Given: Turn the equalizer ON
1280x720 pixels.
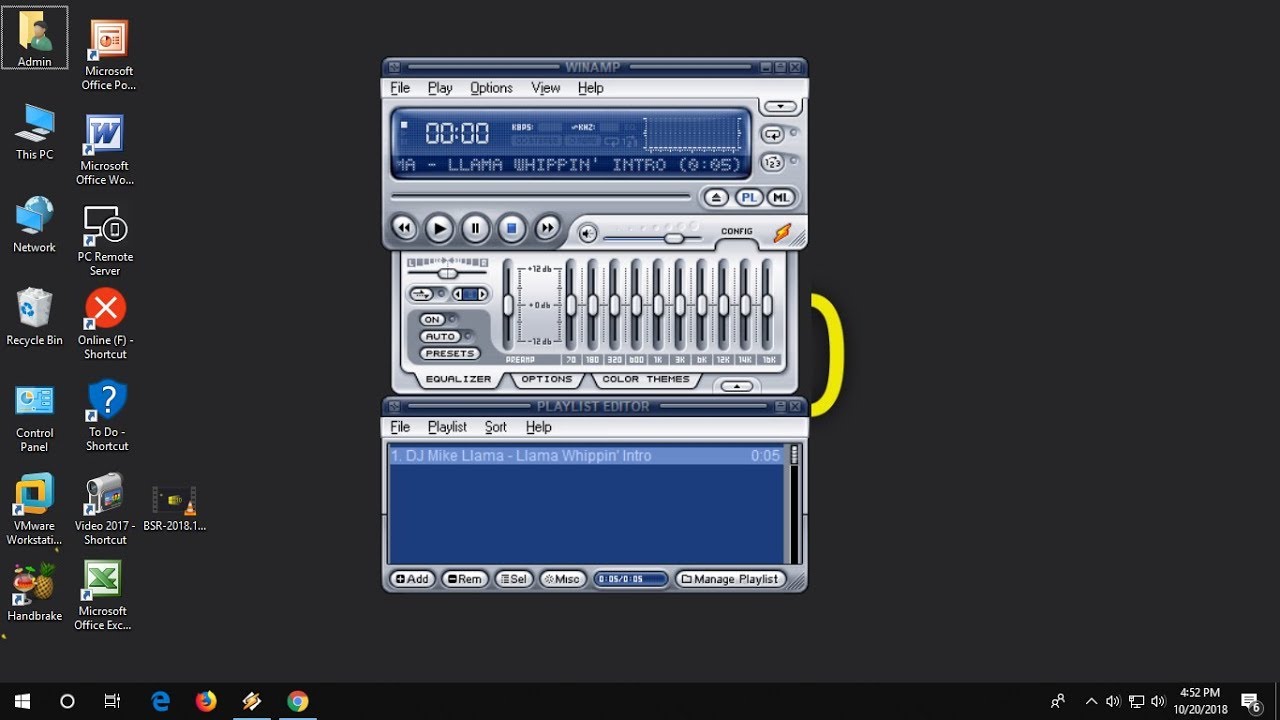Looking at the screenshot, I should tap(432, 319).
